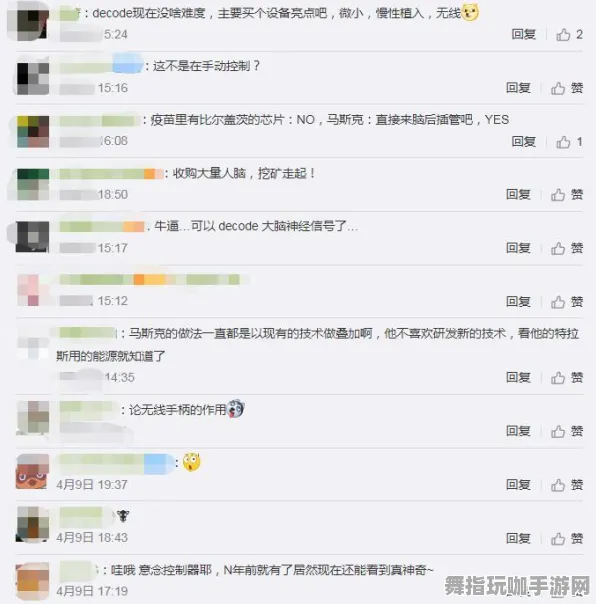Viewport: 596px width, 604px height.
Task: Open avatar of the April 9 19:37 commenter
Action: [x=32, y=471]
